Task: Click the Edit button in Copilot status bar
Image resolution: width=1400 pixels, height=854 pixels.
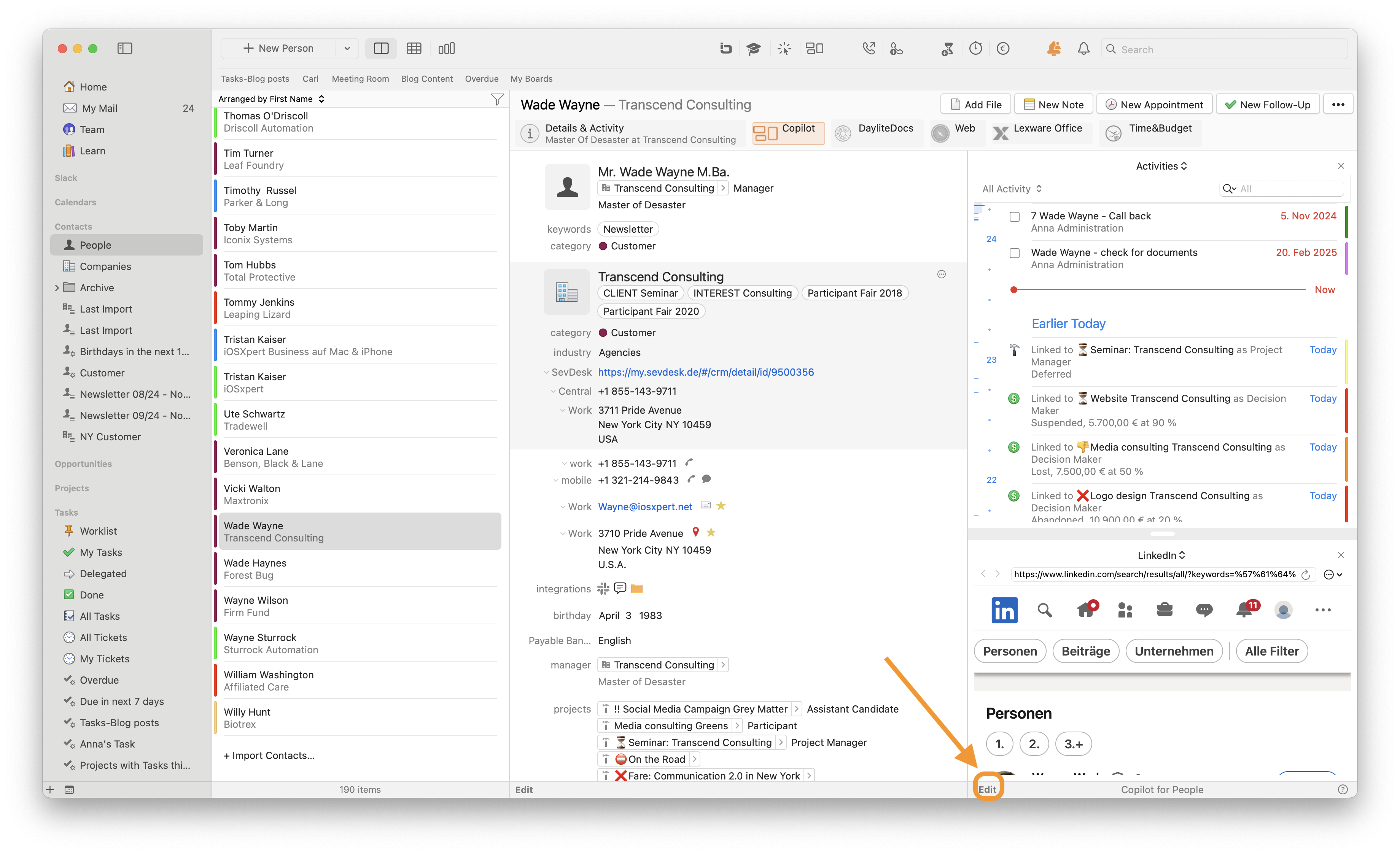Action: tap(987, 789)
